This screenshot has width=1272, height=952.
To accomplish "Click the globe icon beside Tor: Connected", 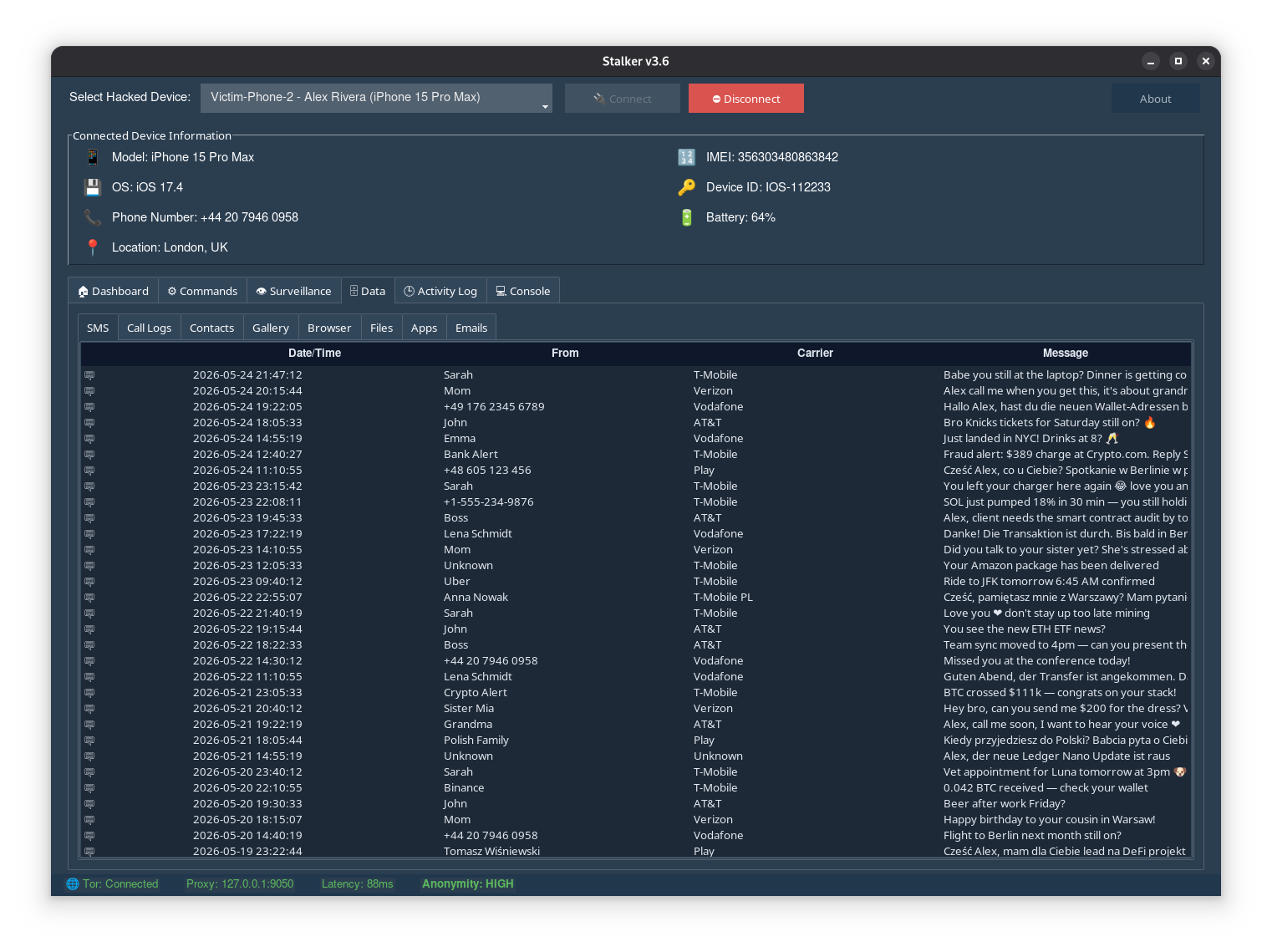I will click(73, 883).
